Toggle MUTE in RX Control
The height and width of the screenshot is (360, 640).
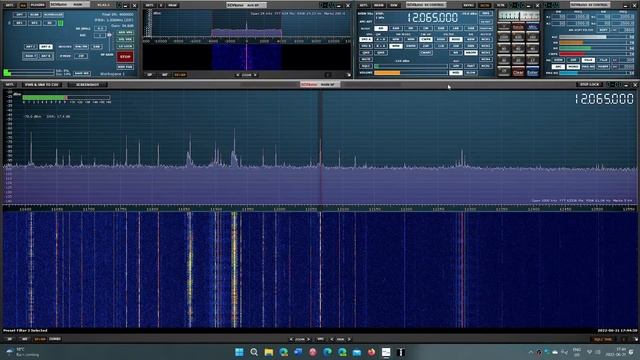click(366, 59)
